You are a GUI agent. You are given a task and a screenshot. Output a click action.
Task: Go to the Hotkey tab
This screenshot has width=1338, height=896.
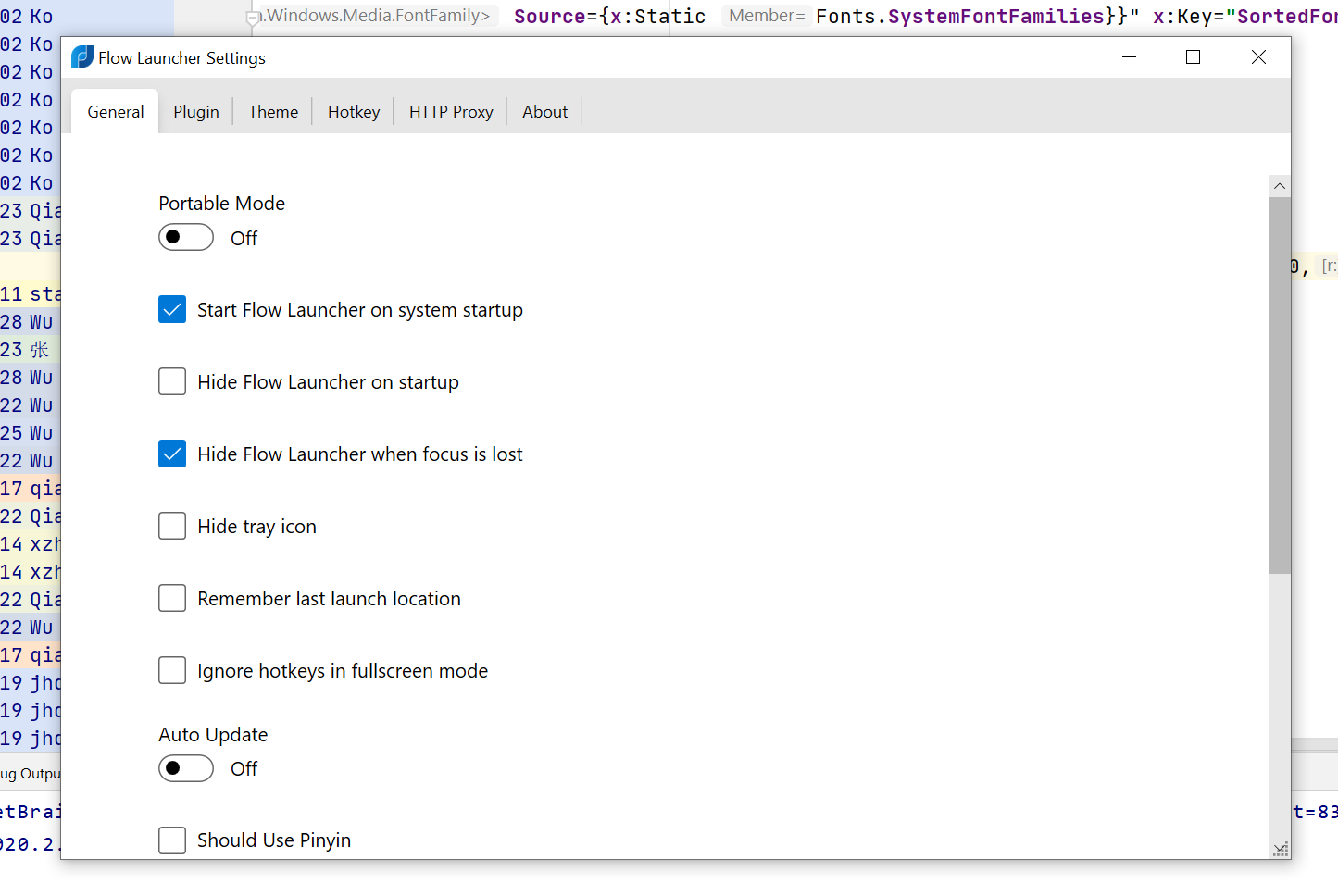point(354,112)
